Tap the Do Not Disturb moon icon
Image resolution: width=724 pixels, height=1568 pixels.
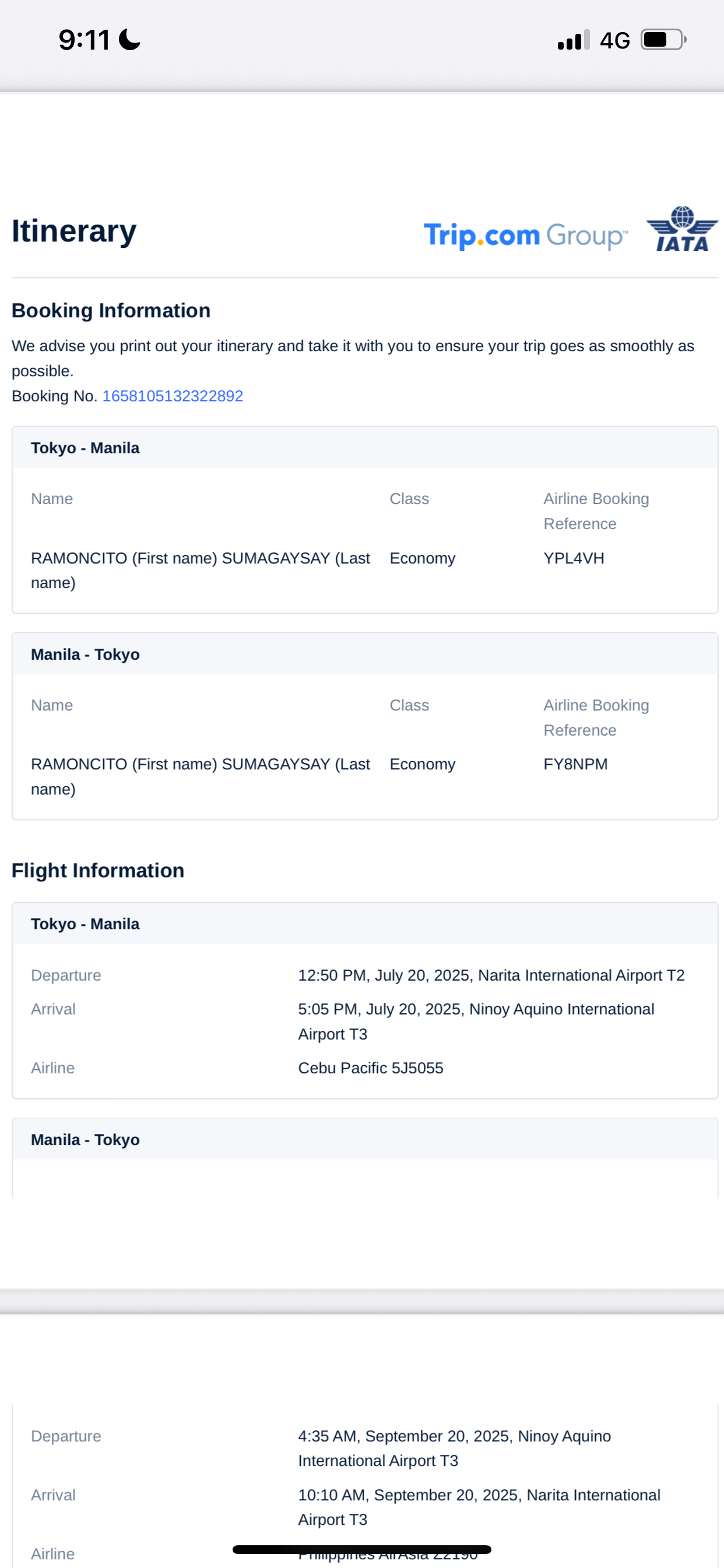pos(129,40)
